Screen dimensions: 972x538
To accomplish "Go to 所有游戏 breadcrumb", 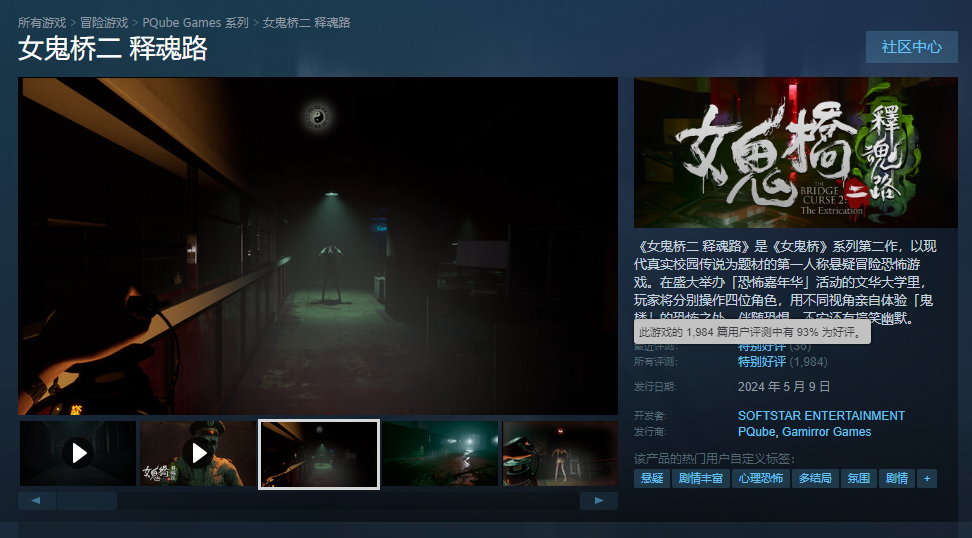I will point(42,23).
